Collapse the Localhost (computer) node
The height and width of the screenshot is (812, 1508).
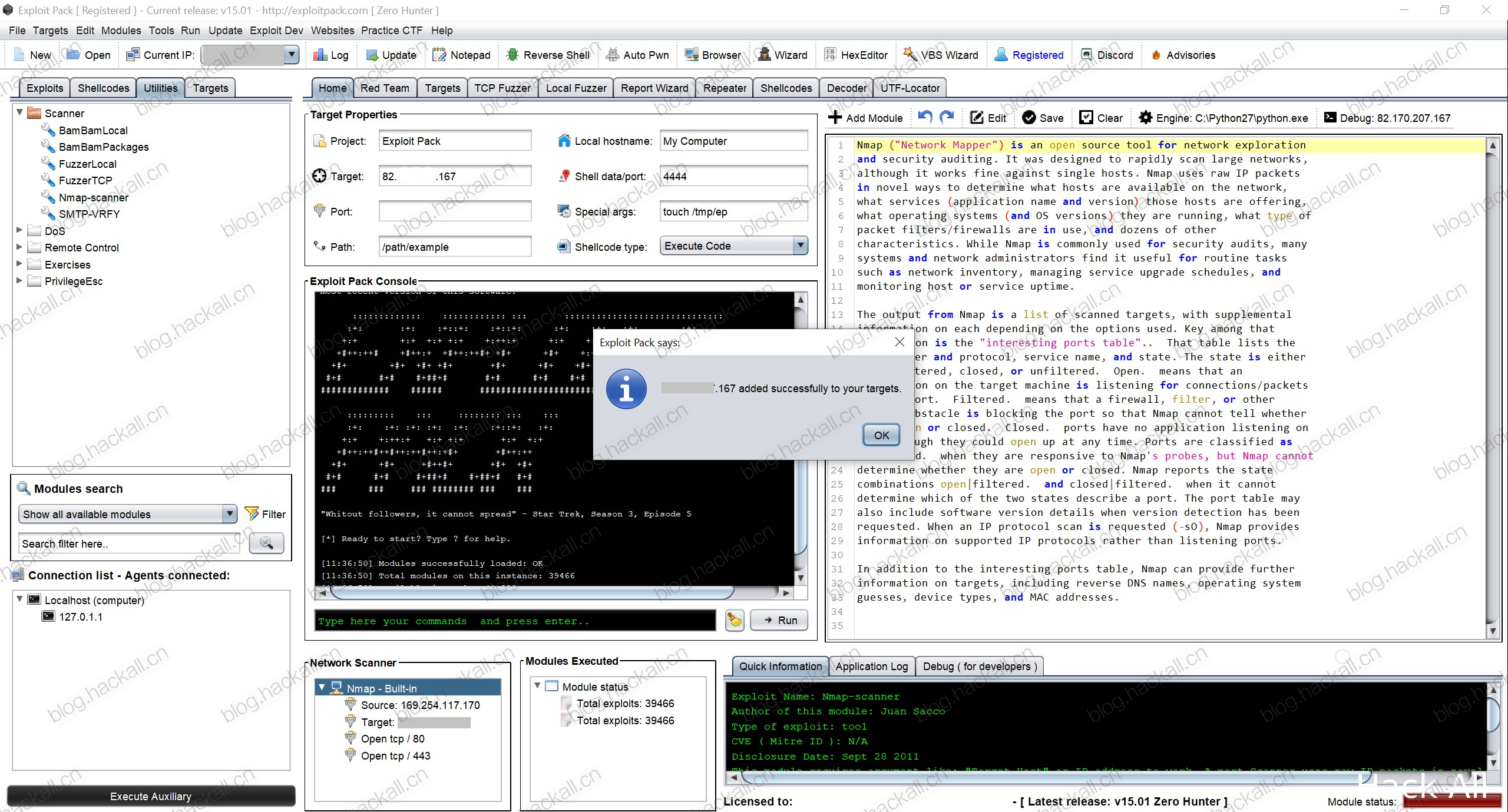pyautogui.click(x=19, y=599)
